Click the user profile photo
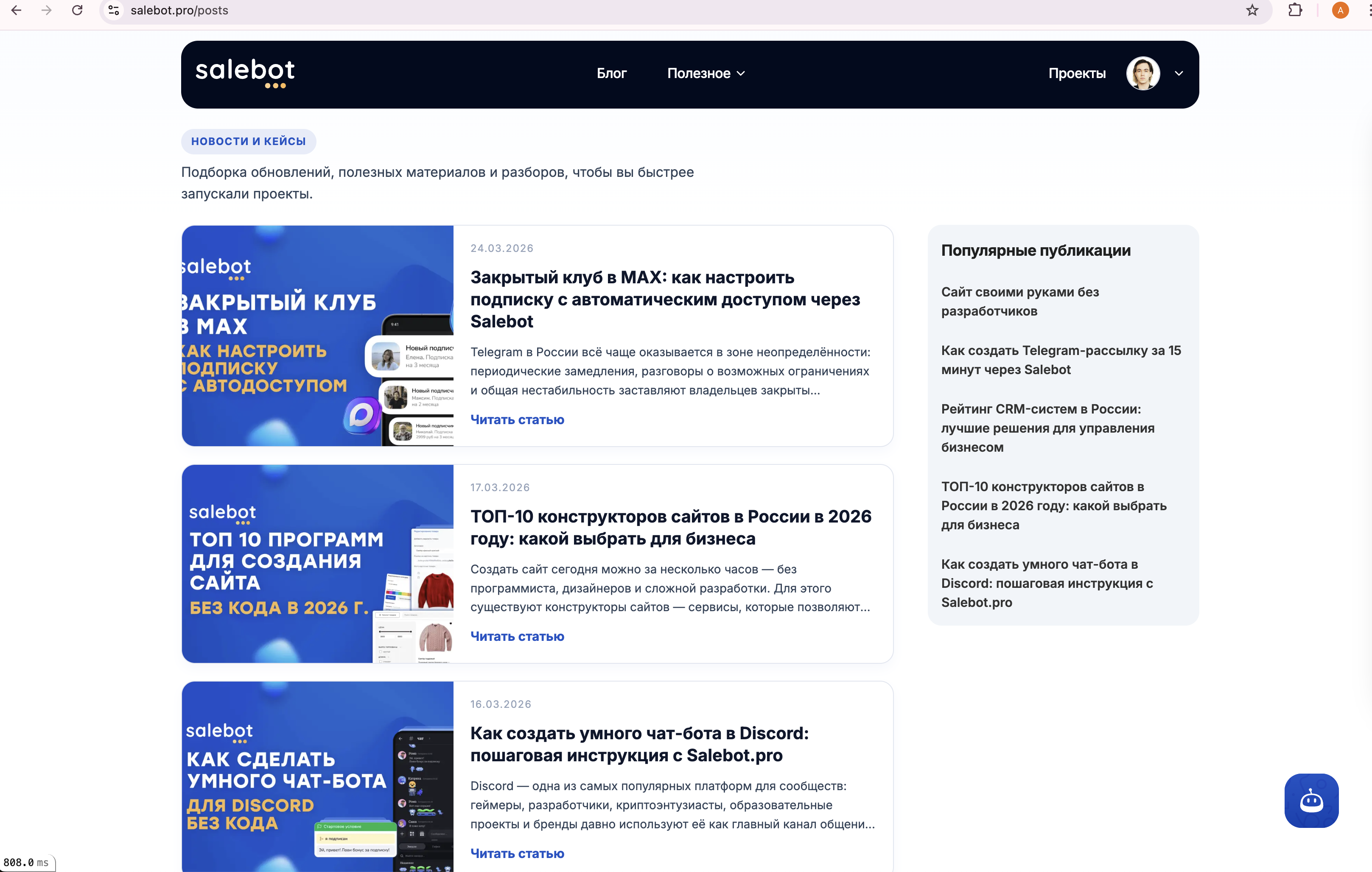The image size is (1372, 872). pyautogui.click(x=1143, y=73)
